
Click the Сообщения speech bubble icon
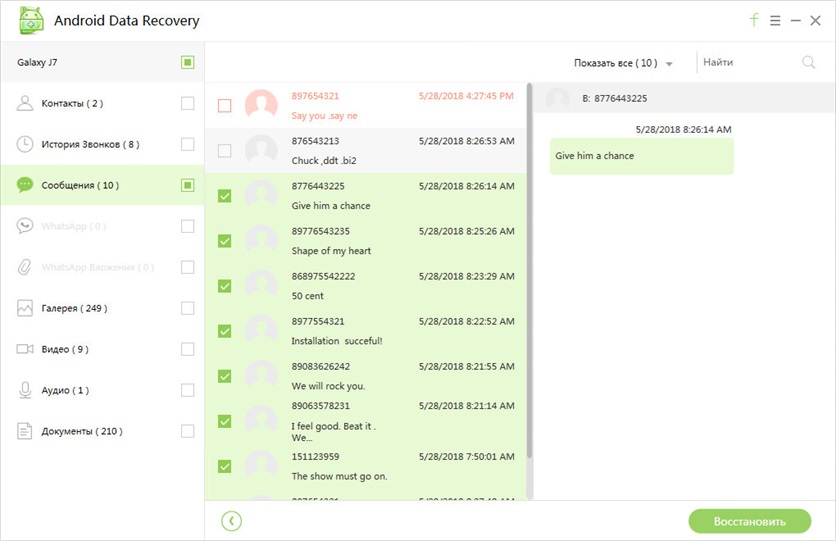click(x=25, y=185)
